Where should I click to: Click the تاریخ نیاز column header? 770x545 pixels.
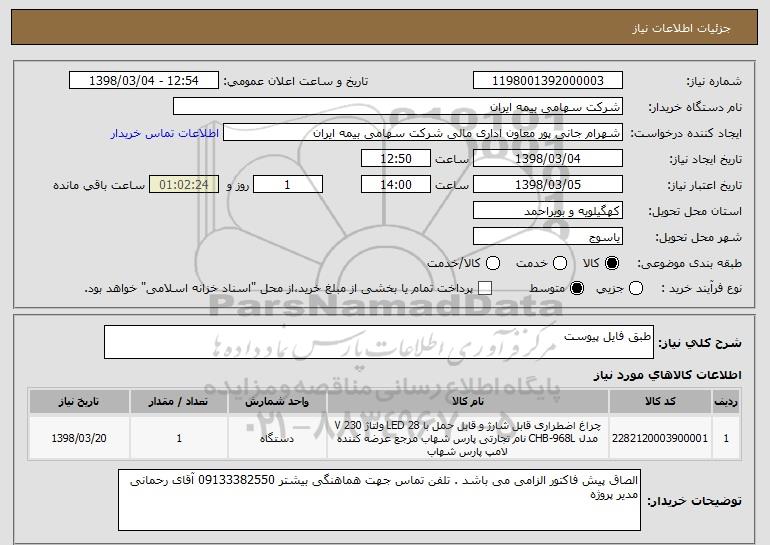pyautogui.click(x=79, y=402)
